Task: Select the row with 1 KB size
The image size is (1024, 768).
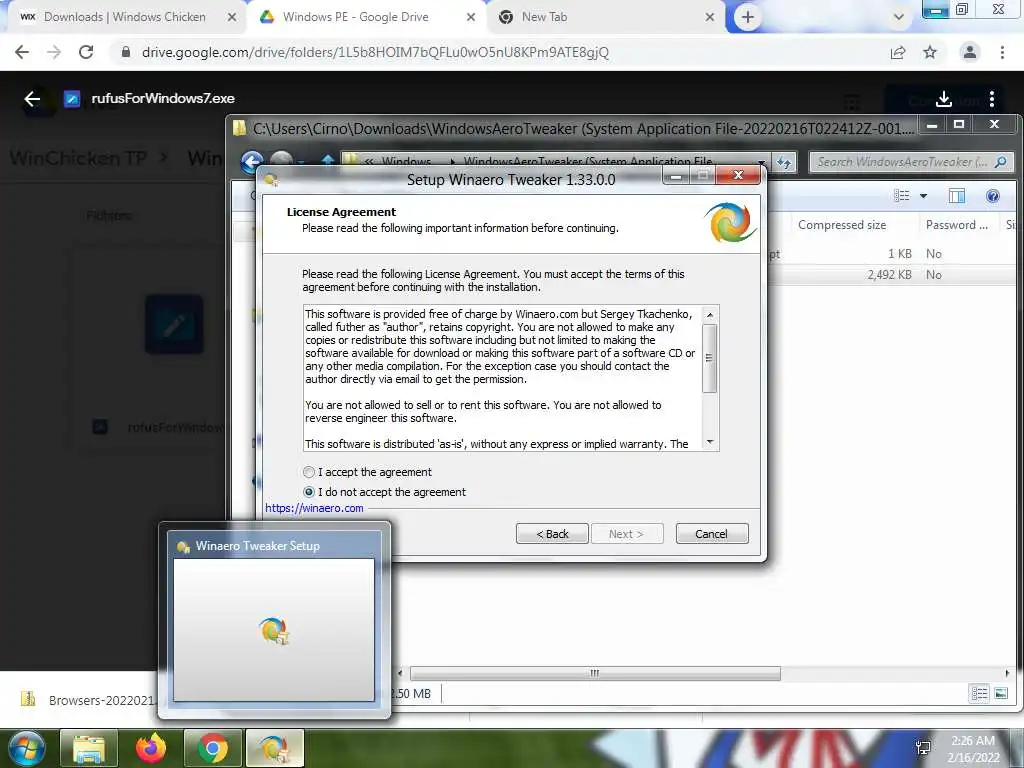Action: pyautogui.click(x=888, y=254)
